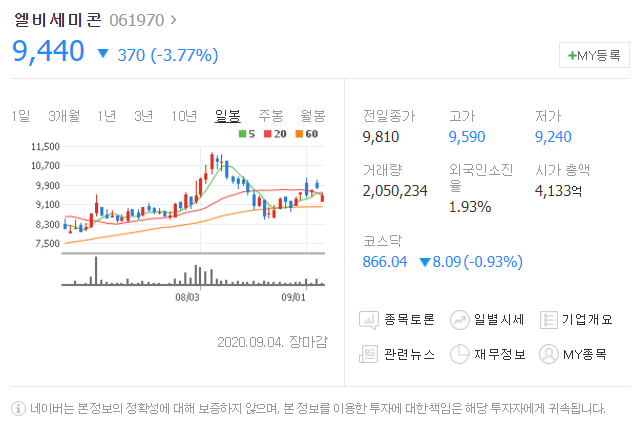
Task: Select the 주봉 weekly candle tab
Action: 271,116
